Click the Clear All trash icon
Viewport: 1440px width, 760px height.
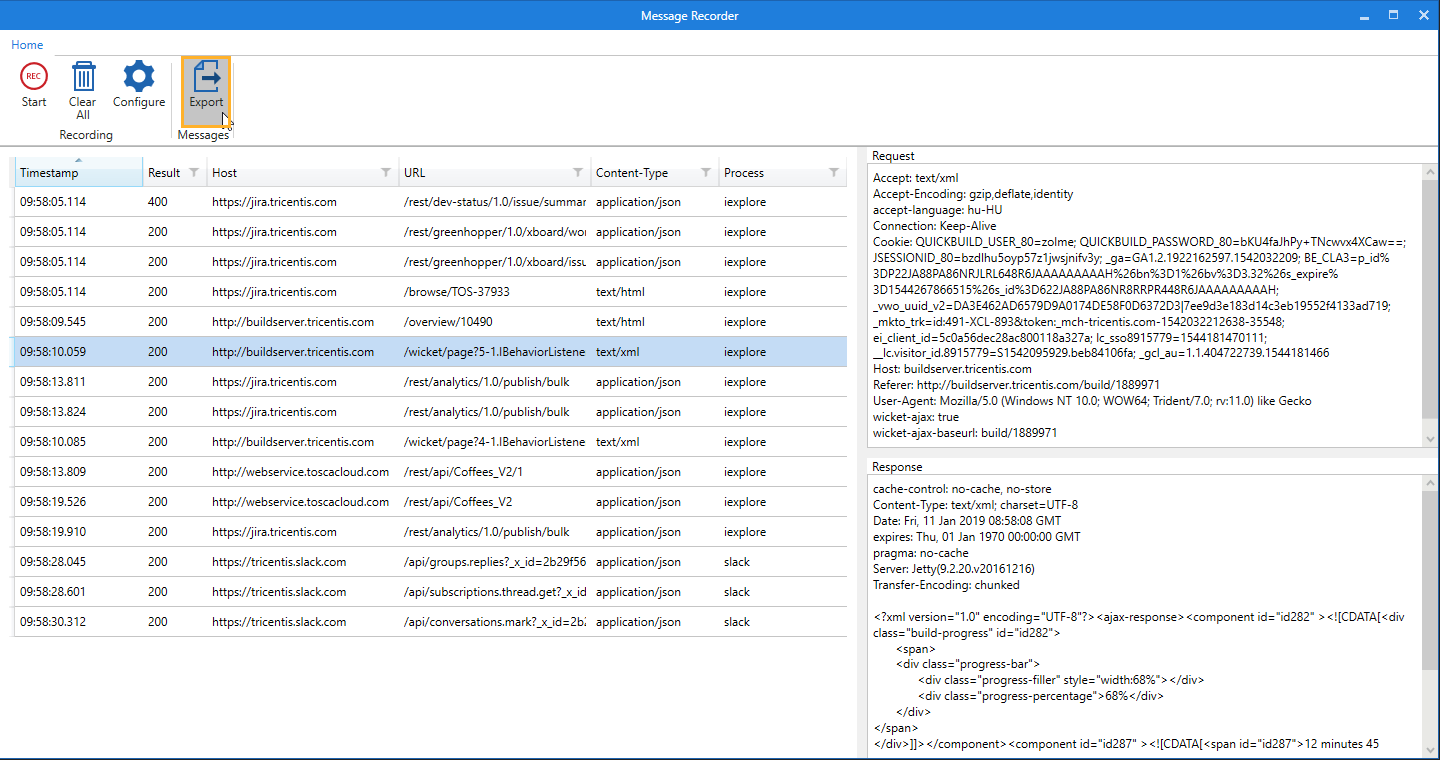(82, 76)
